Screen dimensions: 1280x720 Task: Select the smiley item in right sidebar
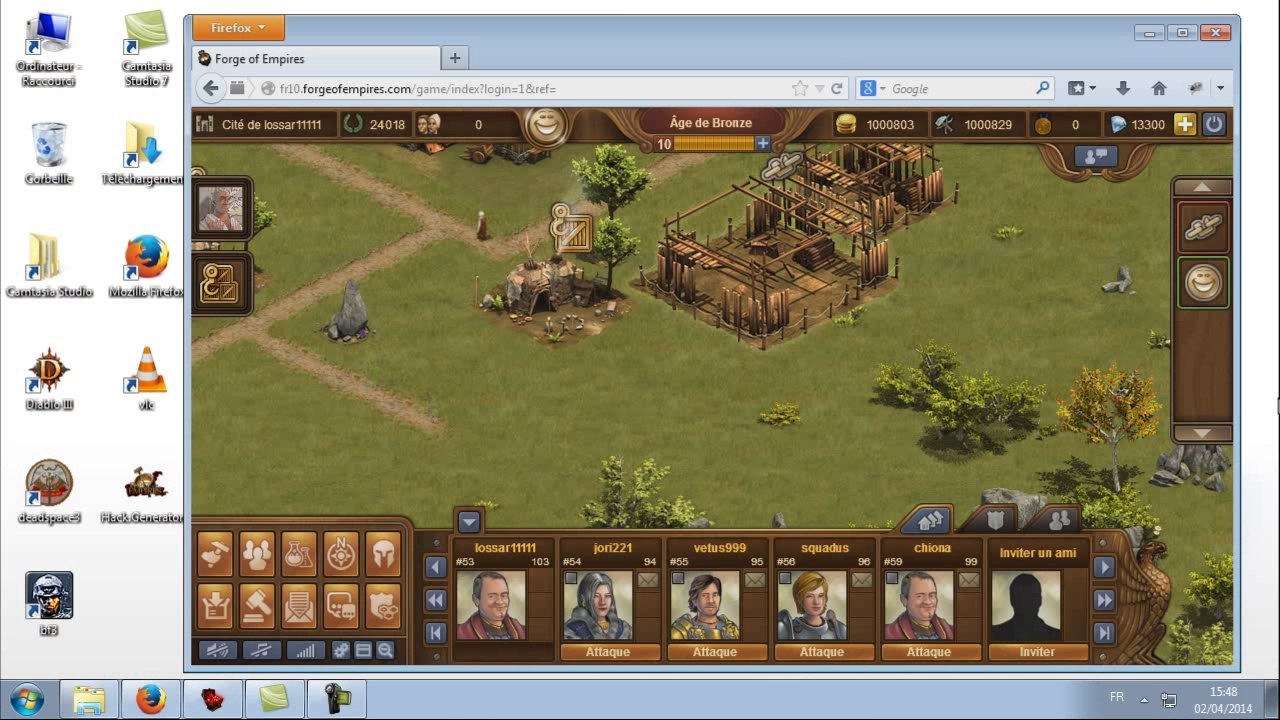coord(1204,283)
